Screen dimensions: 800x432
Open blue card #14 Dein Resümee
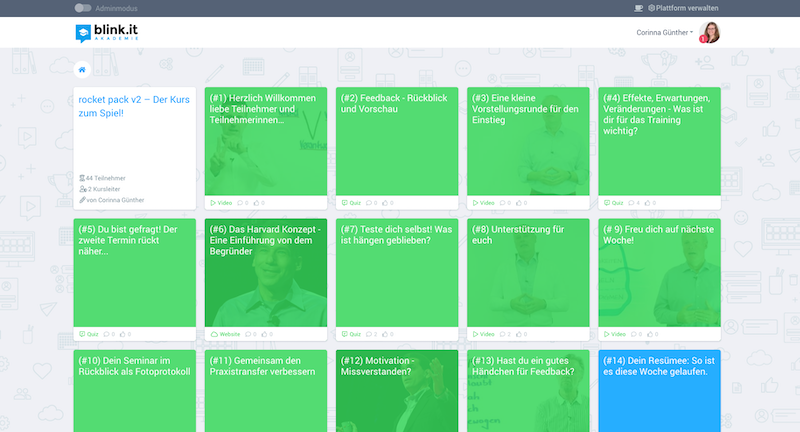(659, 391)
